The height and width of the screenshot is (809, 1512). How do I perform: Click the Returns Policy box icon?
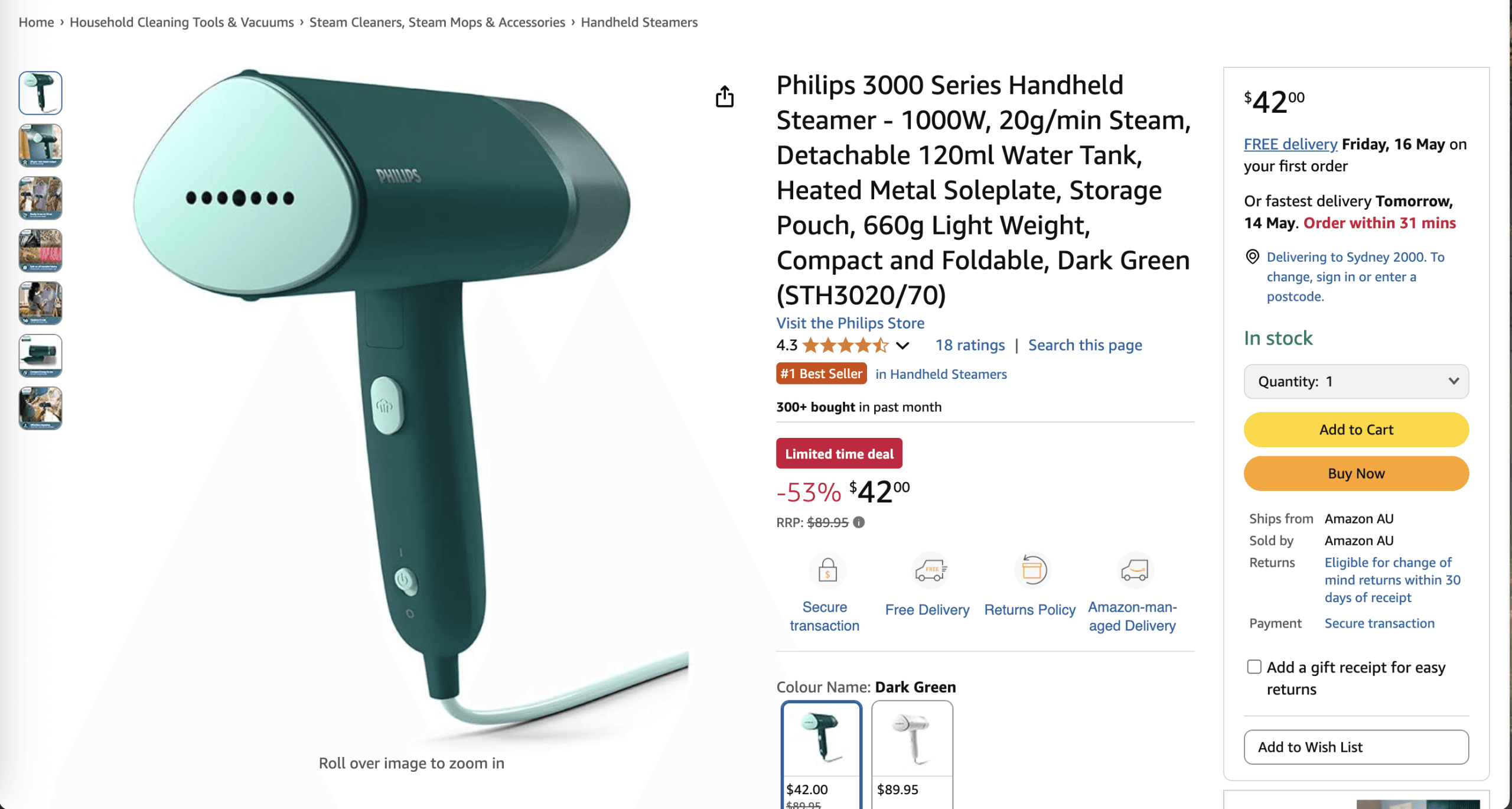1032,571
